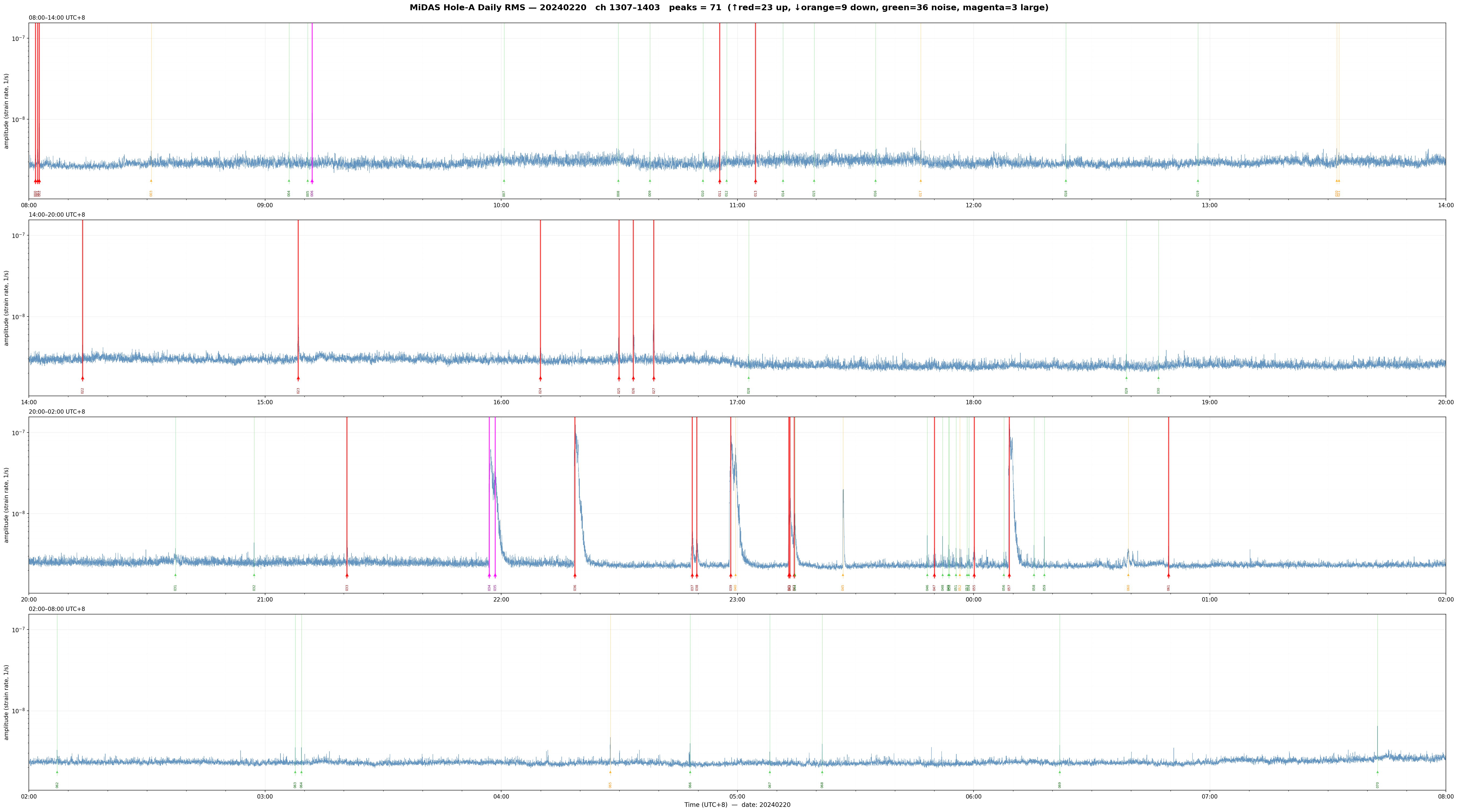Click the 17:00 time tick label
Screen dimensions: 1458x812
pyautogui.click(x=737, y=402)
